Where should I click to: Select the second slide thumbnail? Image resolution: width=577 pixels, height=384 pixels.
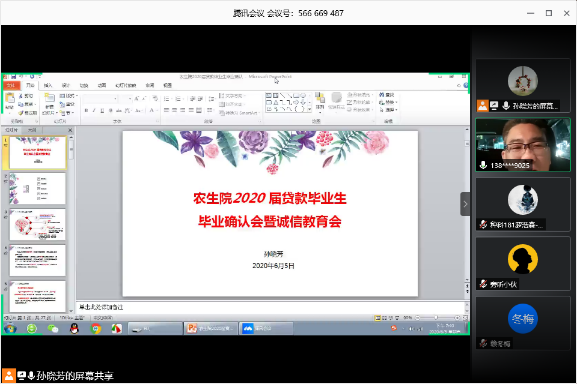coord(37,189)
